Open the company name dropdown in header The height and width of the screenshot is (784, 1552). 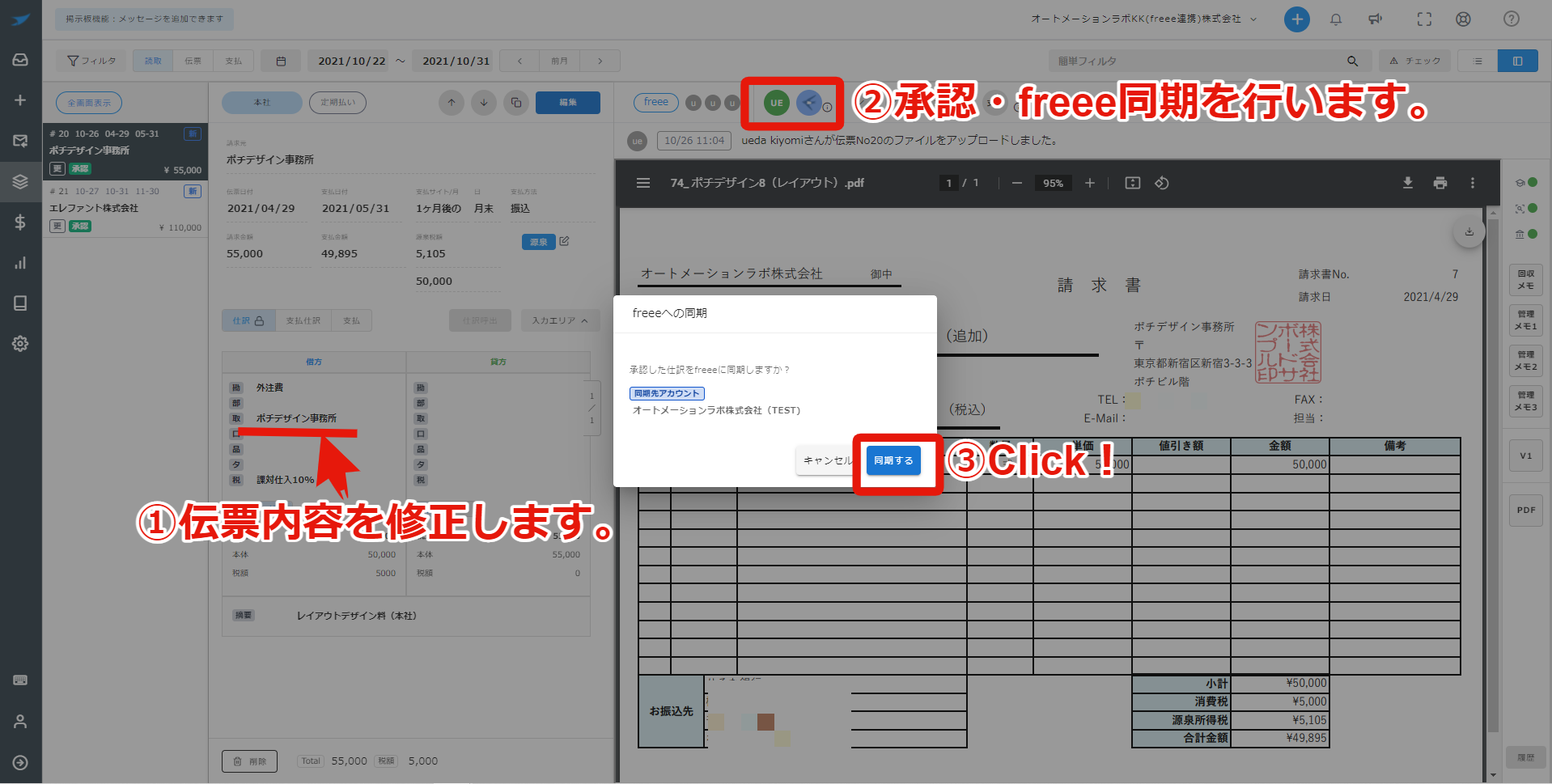pyautogui.click(x=1144, y=19)
